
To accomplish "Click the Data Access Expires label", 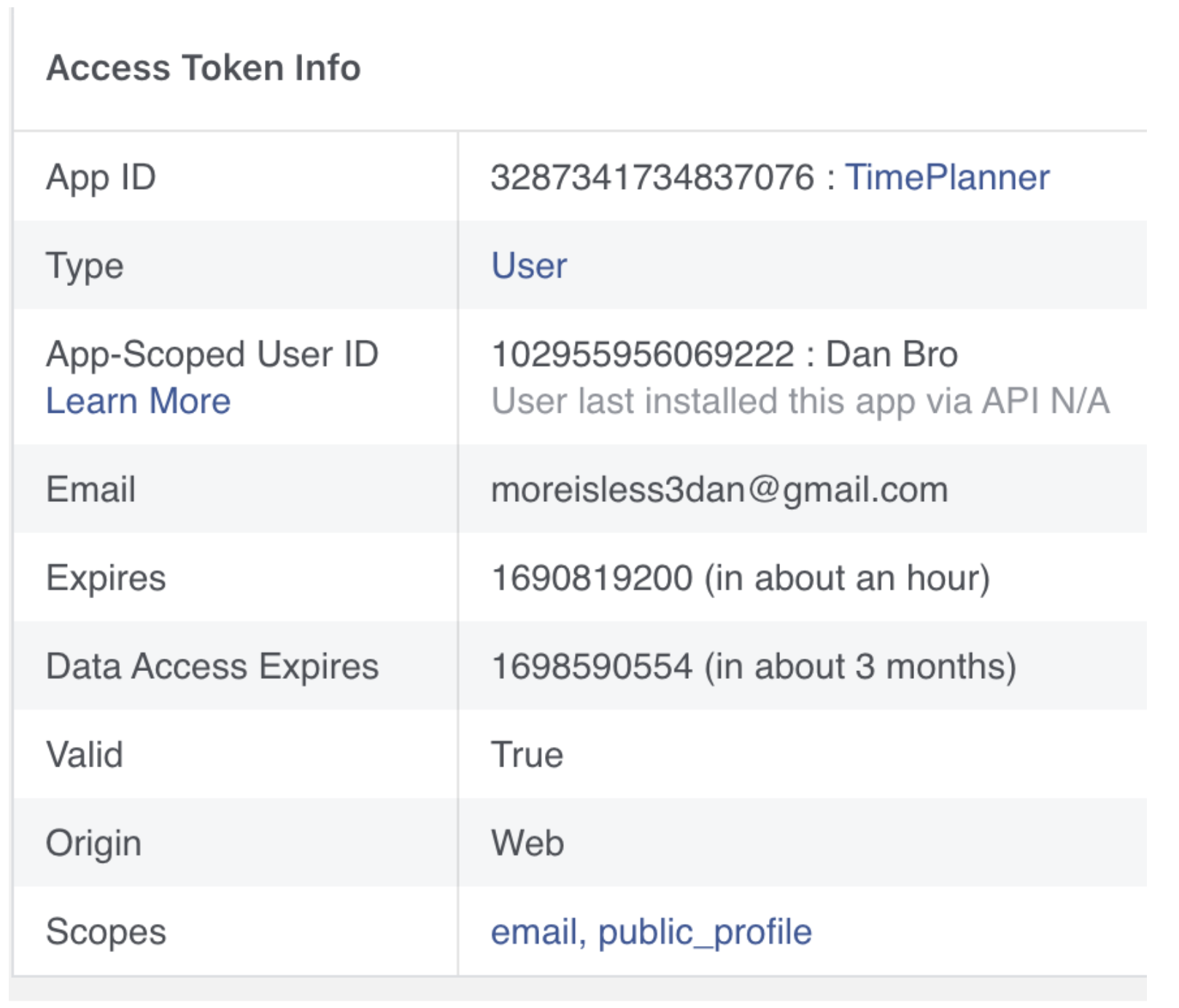I will (212, 667).
